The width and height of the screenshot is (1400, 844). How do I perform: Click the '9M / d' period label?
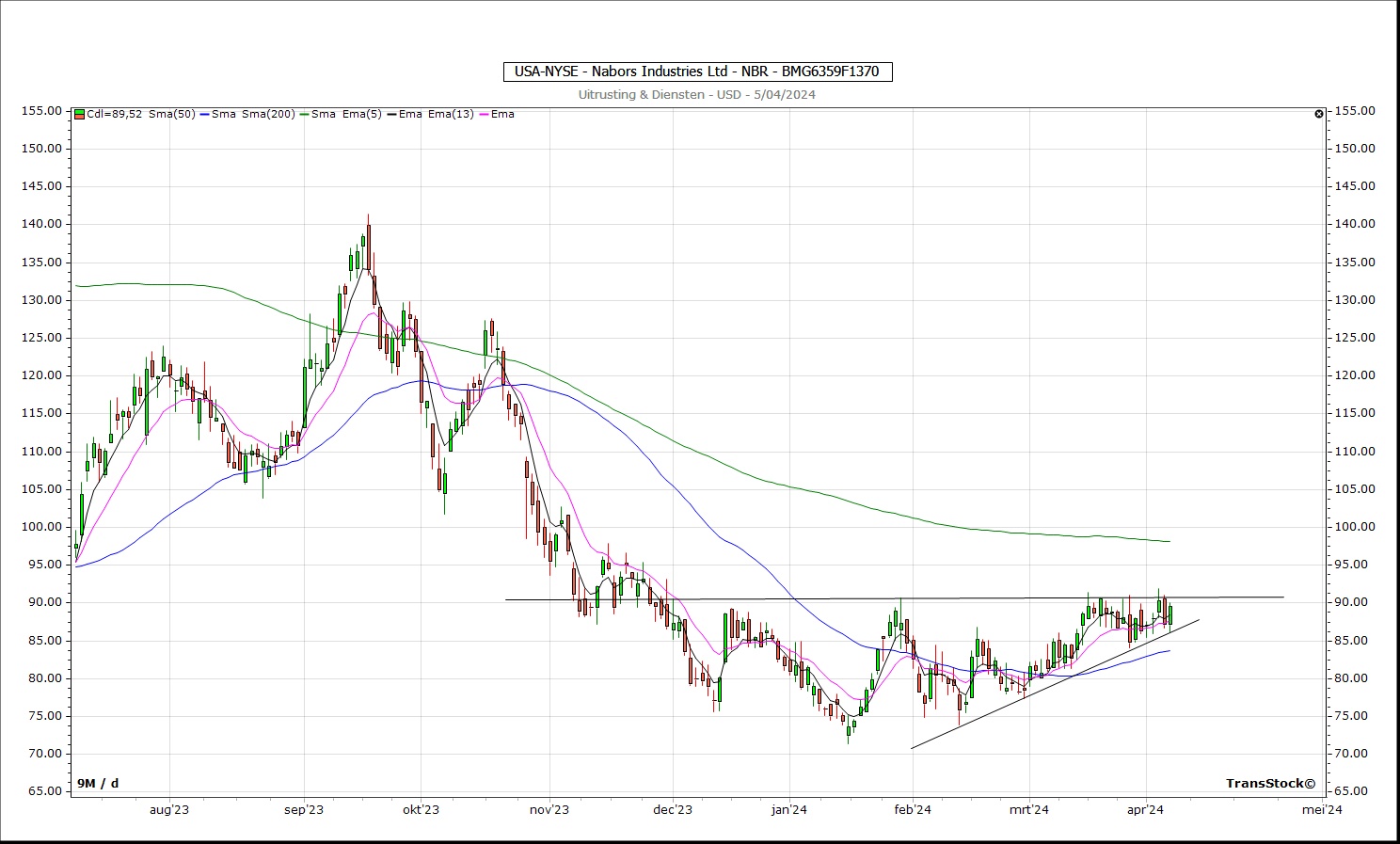click(x=98, y=783)
